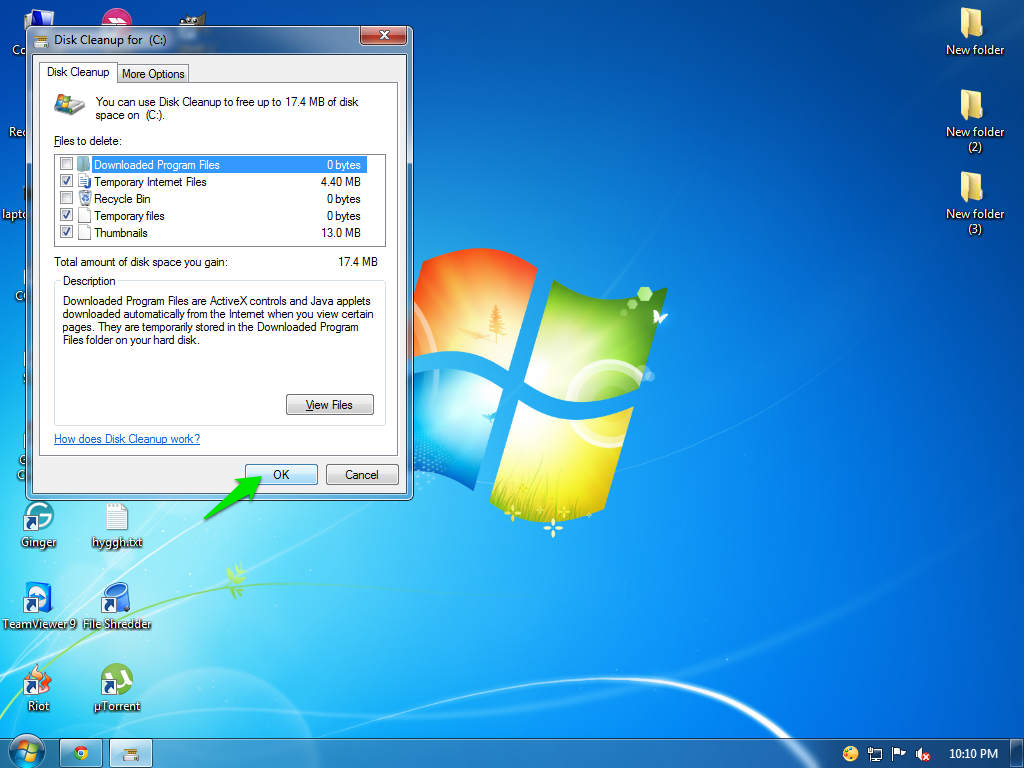Close the Disk Cleanup dialog window
This screenshot has width=1024, height=768.
pyautogui.click(x=384, y=36)
